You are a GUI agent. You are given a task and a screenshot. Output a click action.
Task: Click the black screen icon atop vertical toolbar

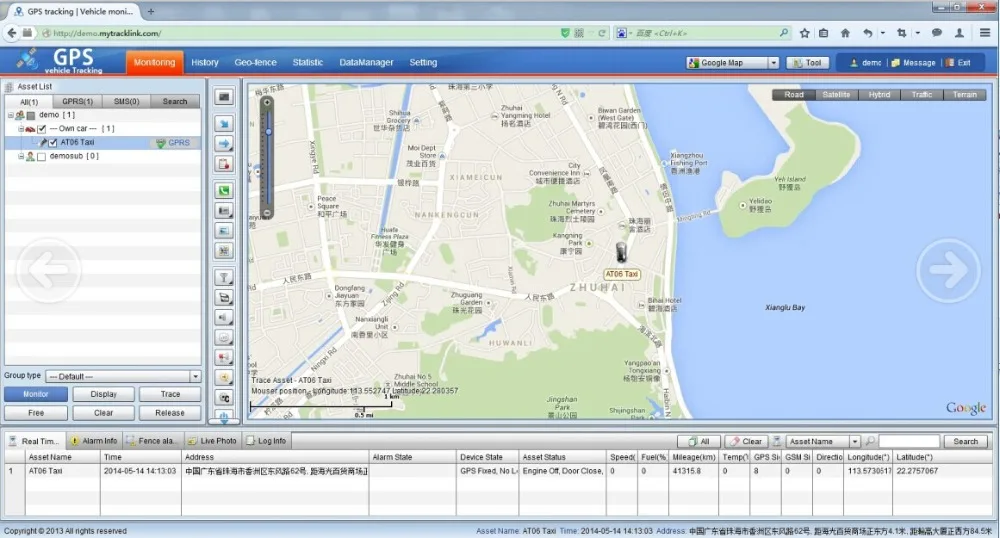point(225,97)
